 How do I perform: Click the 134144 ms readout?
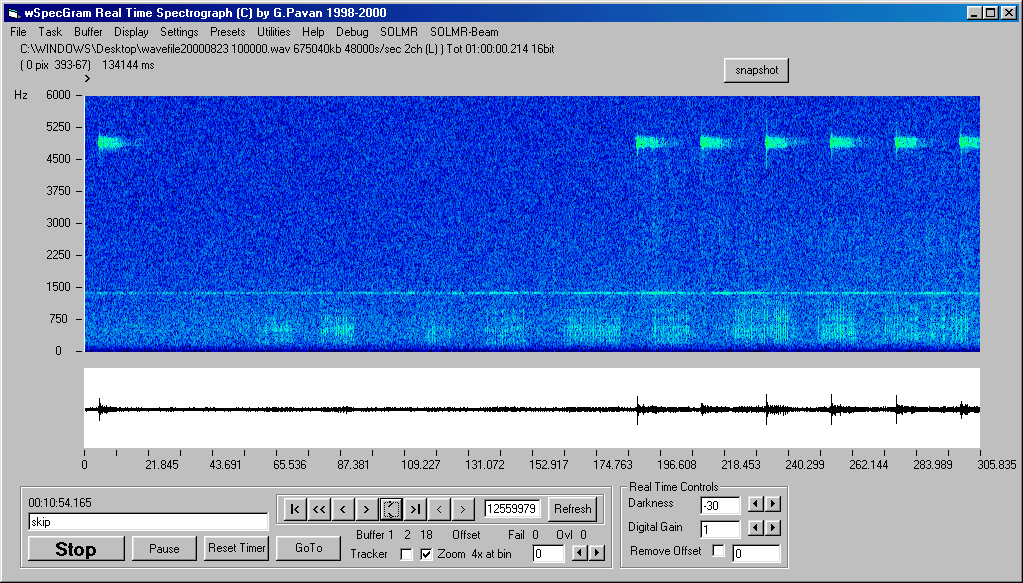129,65
